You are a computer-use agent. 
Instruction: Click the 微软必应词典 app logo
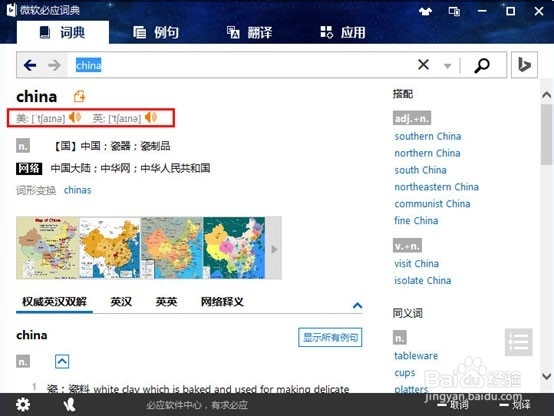click(11, 10)
